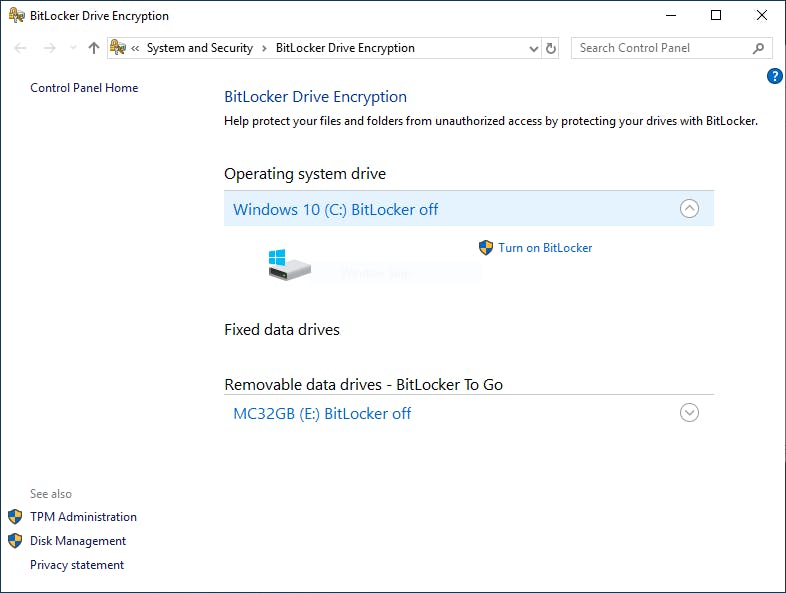
Task: Click the BitLocker icon in the title bar
Action: click(17, 15)
